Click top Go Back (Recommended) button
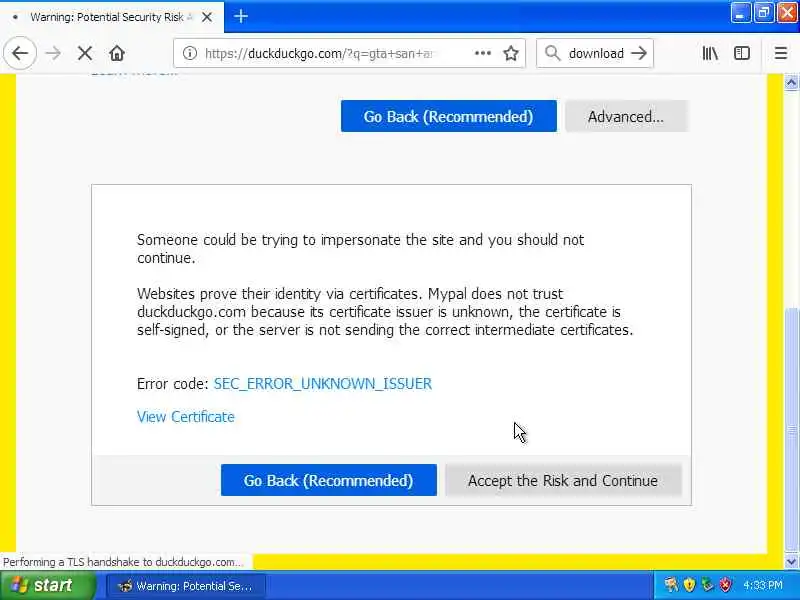 point(448,116)
